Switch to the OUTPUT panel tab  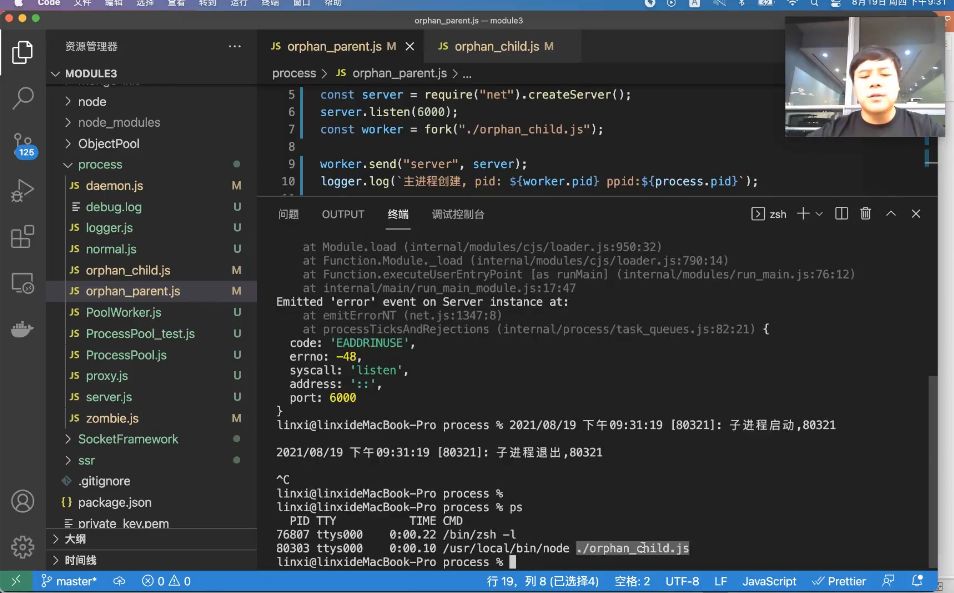(x=343, y=214)
